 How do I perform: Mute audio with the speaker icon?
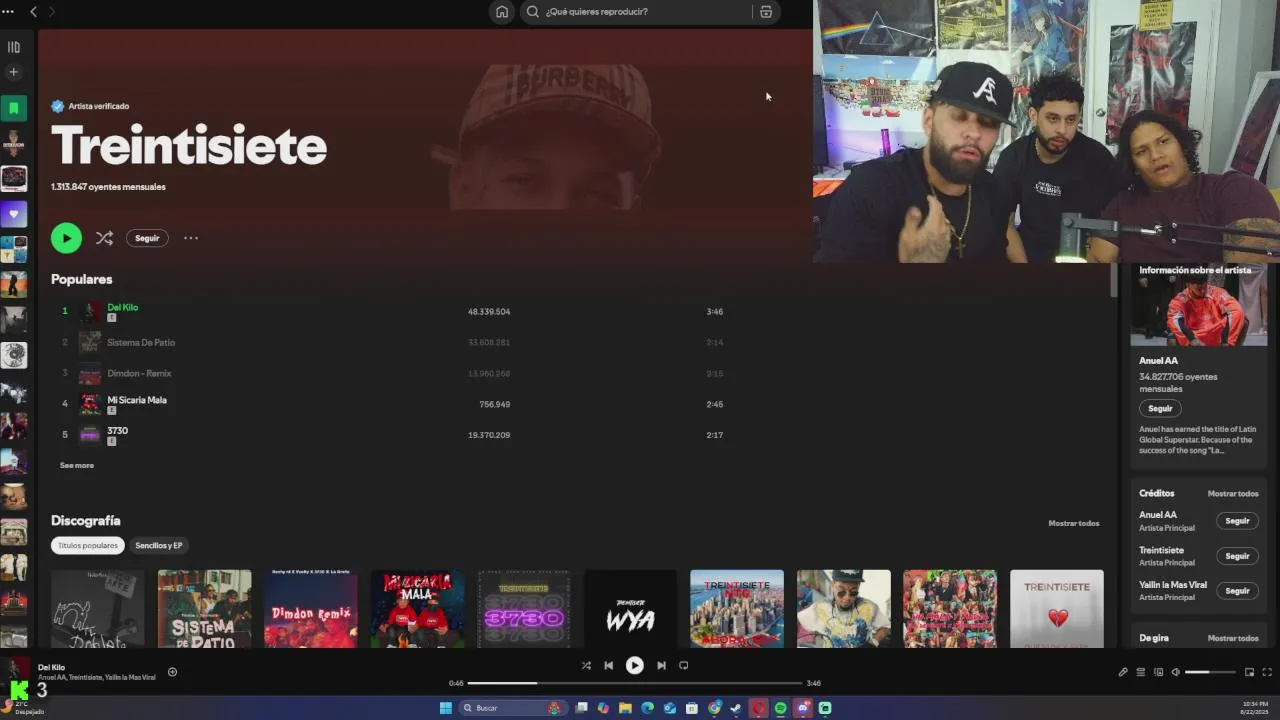[x=1176, y=672]
